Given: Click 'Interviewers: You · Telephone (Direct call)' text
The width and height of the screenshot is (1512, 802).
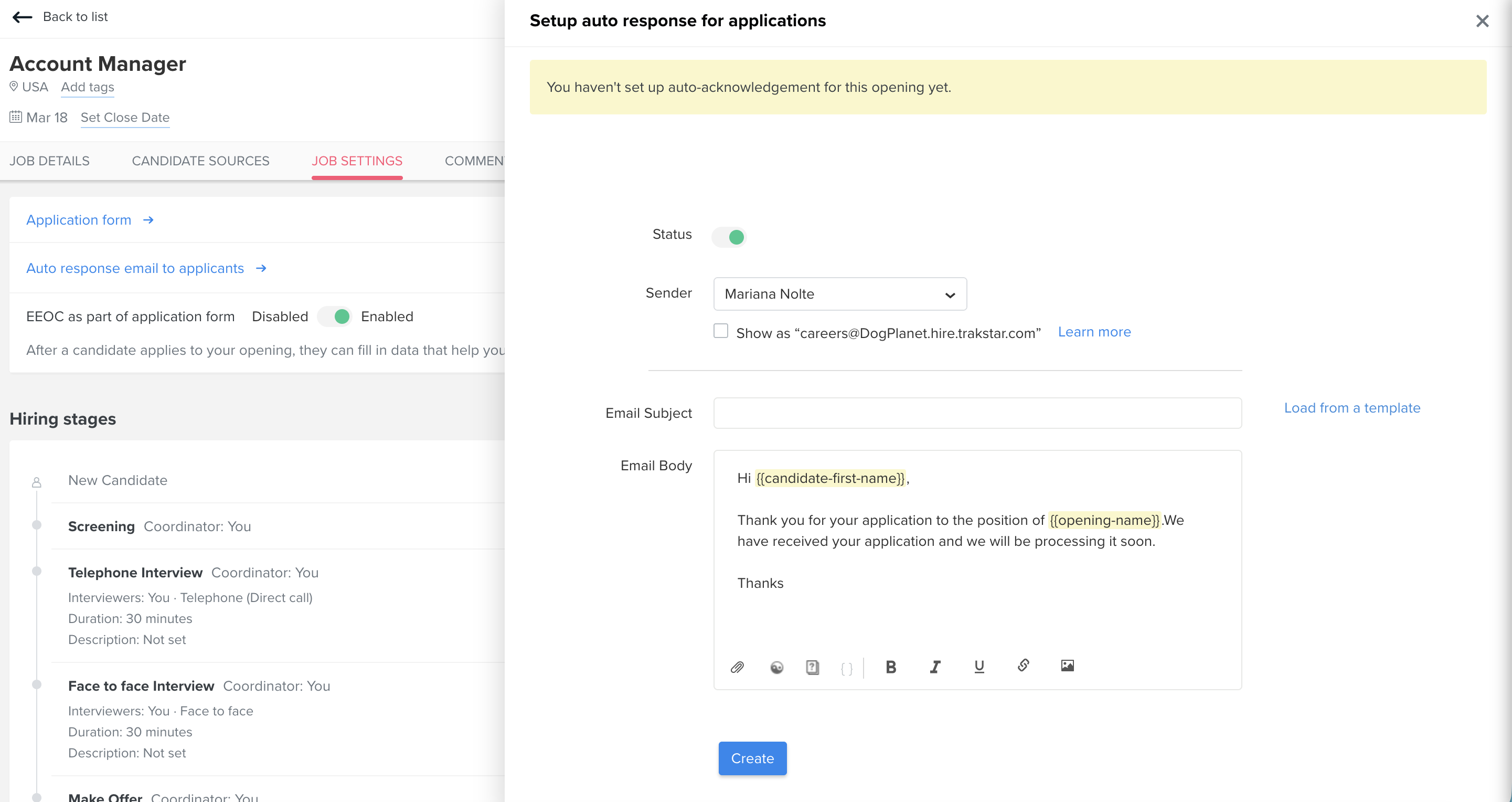Looking at the screenshot, I should pyautogui.click(x=190, y=598).
